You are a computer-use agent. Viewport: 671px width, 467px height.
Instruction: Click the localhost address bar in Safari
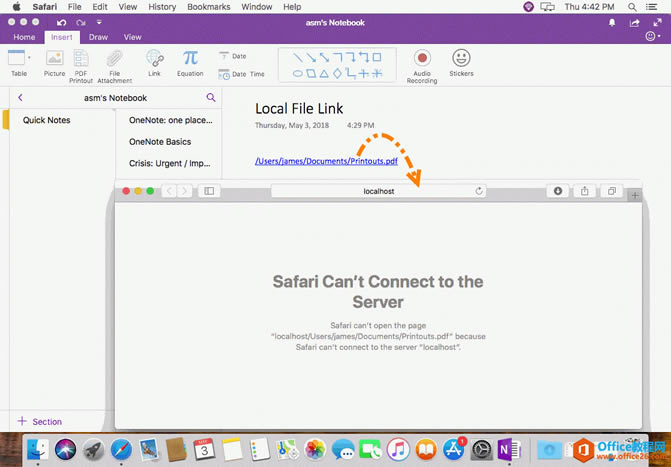pos(379,191)
